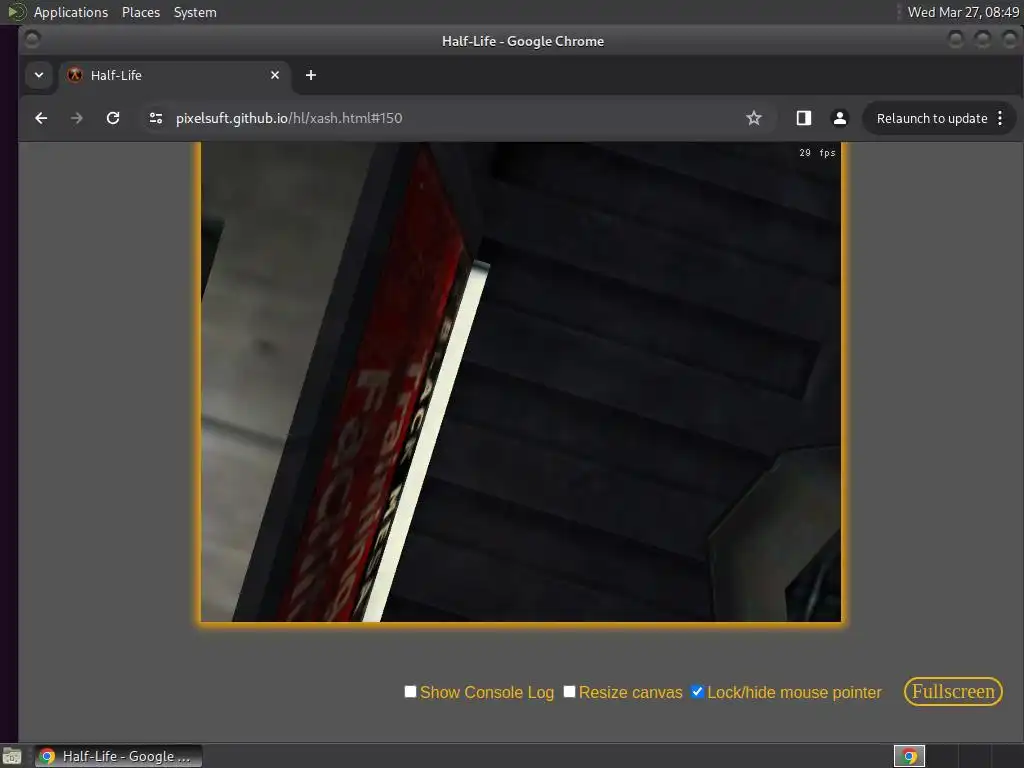The width and height of the screenshot is (1024, 768).
Task: Click the date and time clock
Action: [963, 12]
